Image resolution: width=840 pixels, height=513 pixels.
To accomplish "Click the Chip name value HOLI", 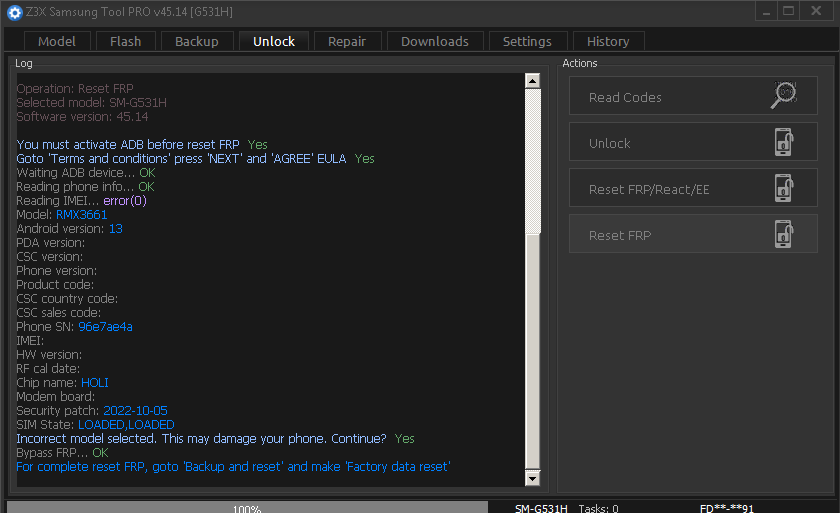I will (x=95, y=383).
